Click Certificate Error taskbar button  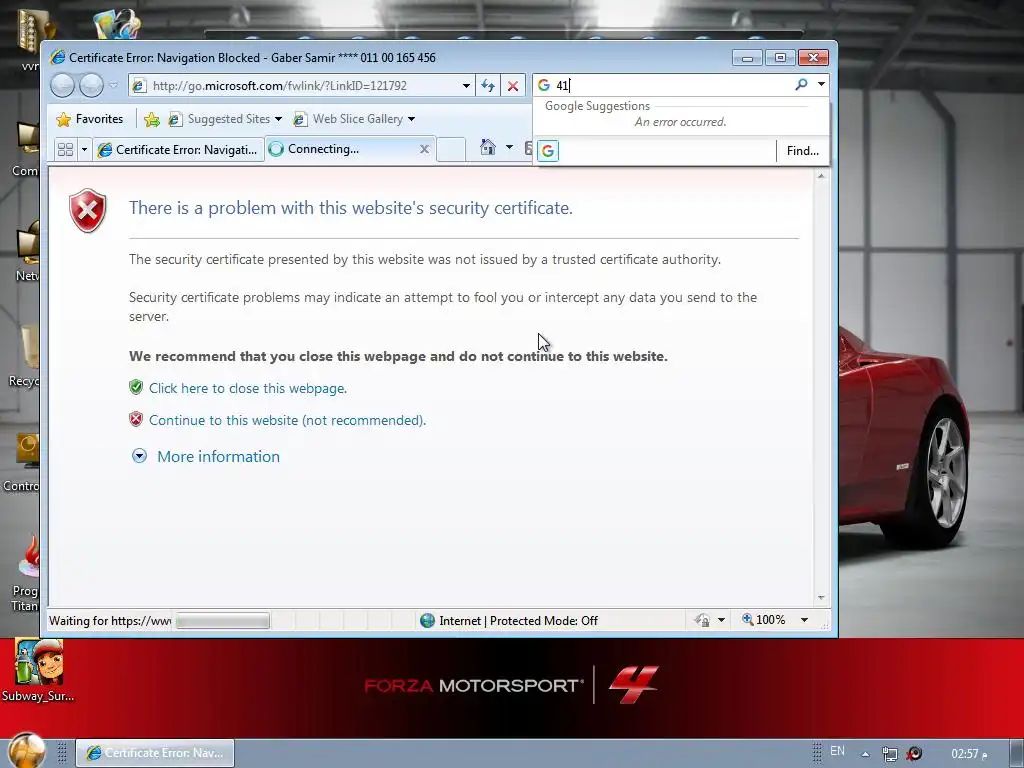(x=155, y=753)
